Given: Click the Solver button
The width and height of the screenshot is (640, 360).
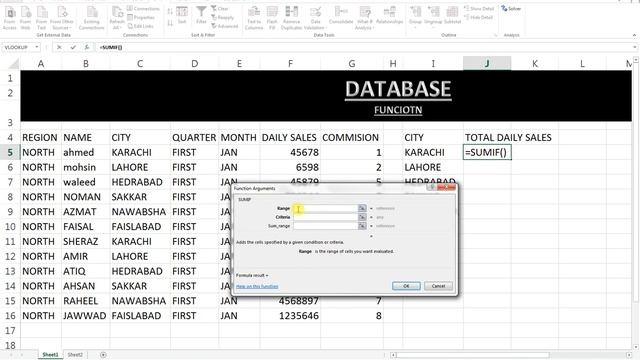Looking at the screenshot, I should click(x=511, y=9).
